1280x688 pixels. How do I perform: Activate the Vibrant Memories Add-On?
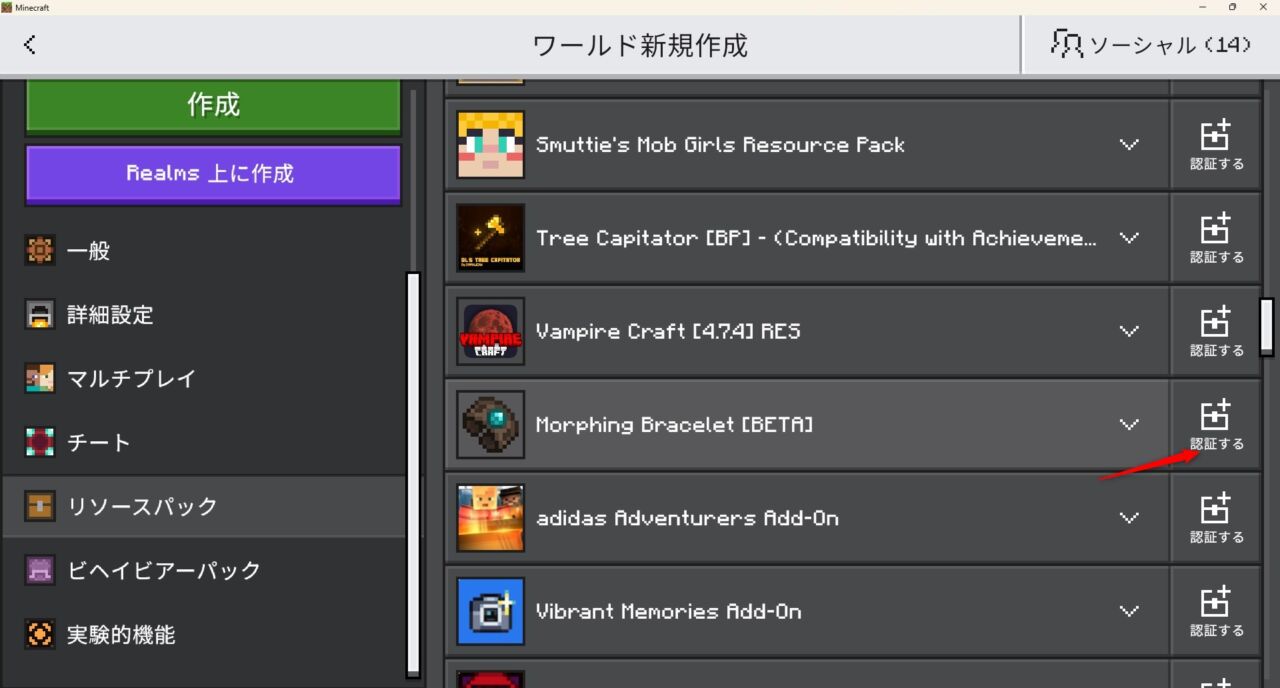[x=1216, y=611]
